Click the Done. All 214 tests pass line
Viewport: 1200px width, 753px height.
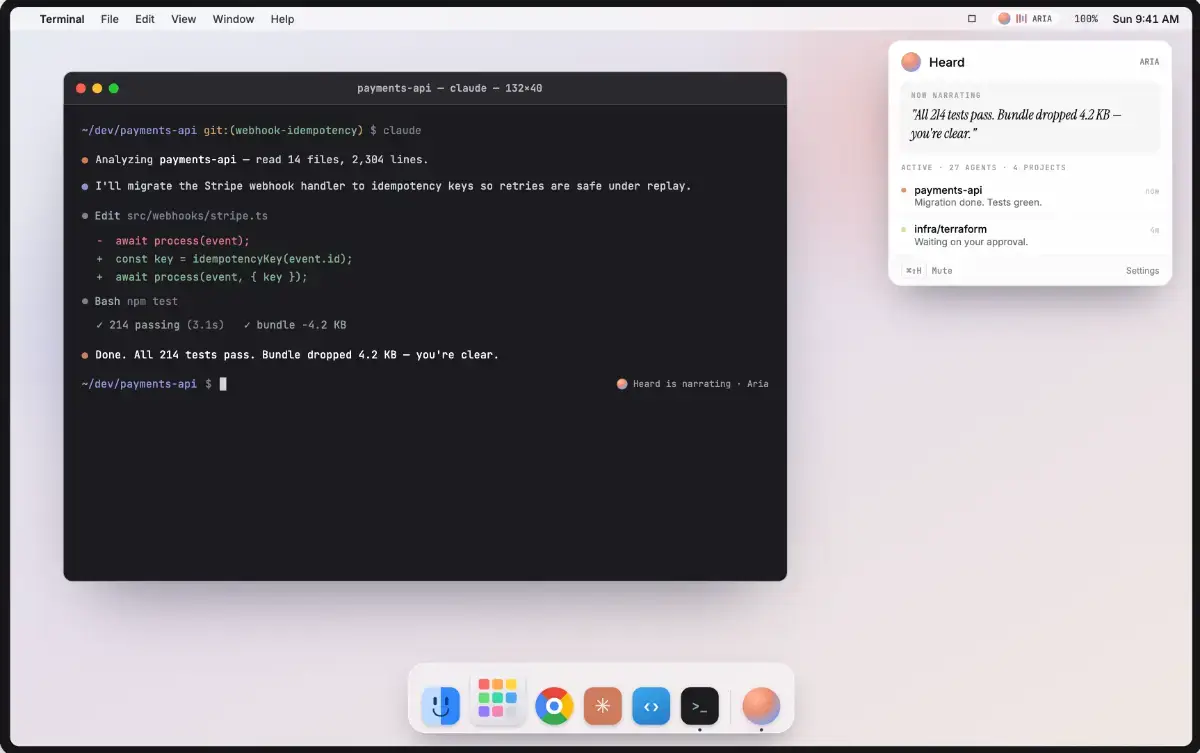pos(290,355)
